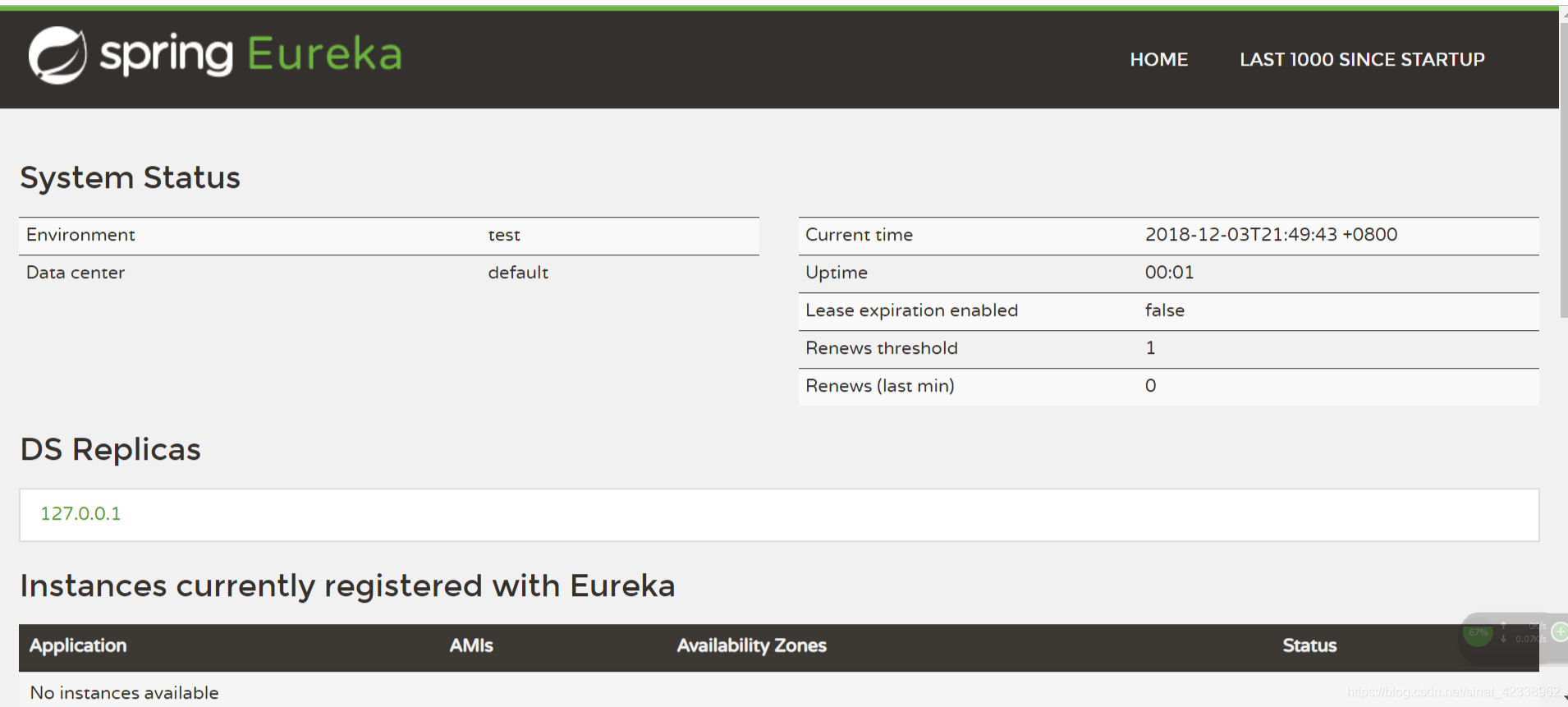Click the scrollbar down arrow at bottom
The width and height of the screenshot is (1568, 707).
[1564, 699]
